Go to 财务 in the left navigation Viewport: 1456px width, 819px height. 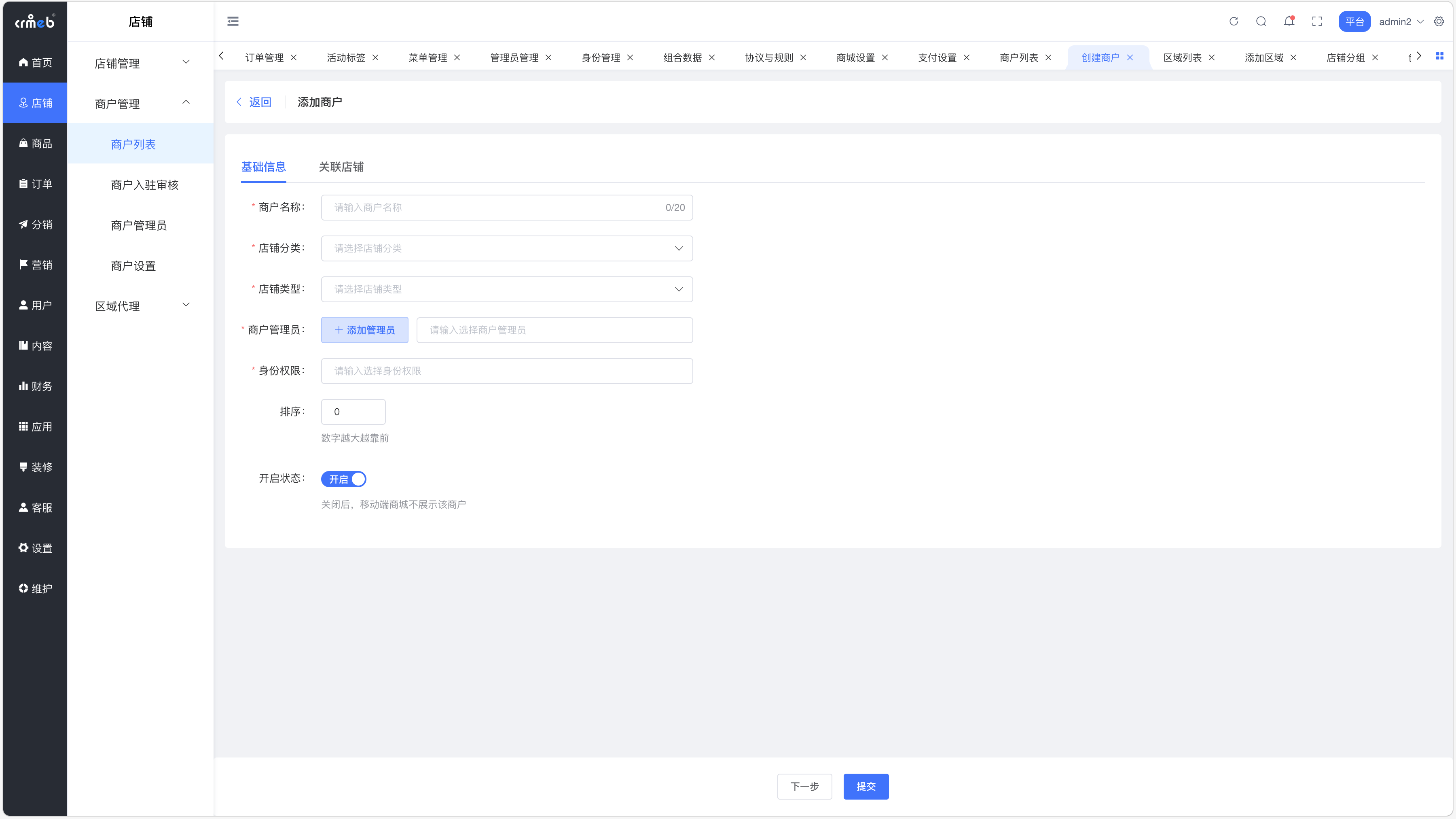point(35,386)
